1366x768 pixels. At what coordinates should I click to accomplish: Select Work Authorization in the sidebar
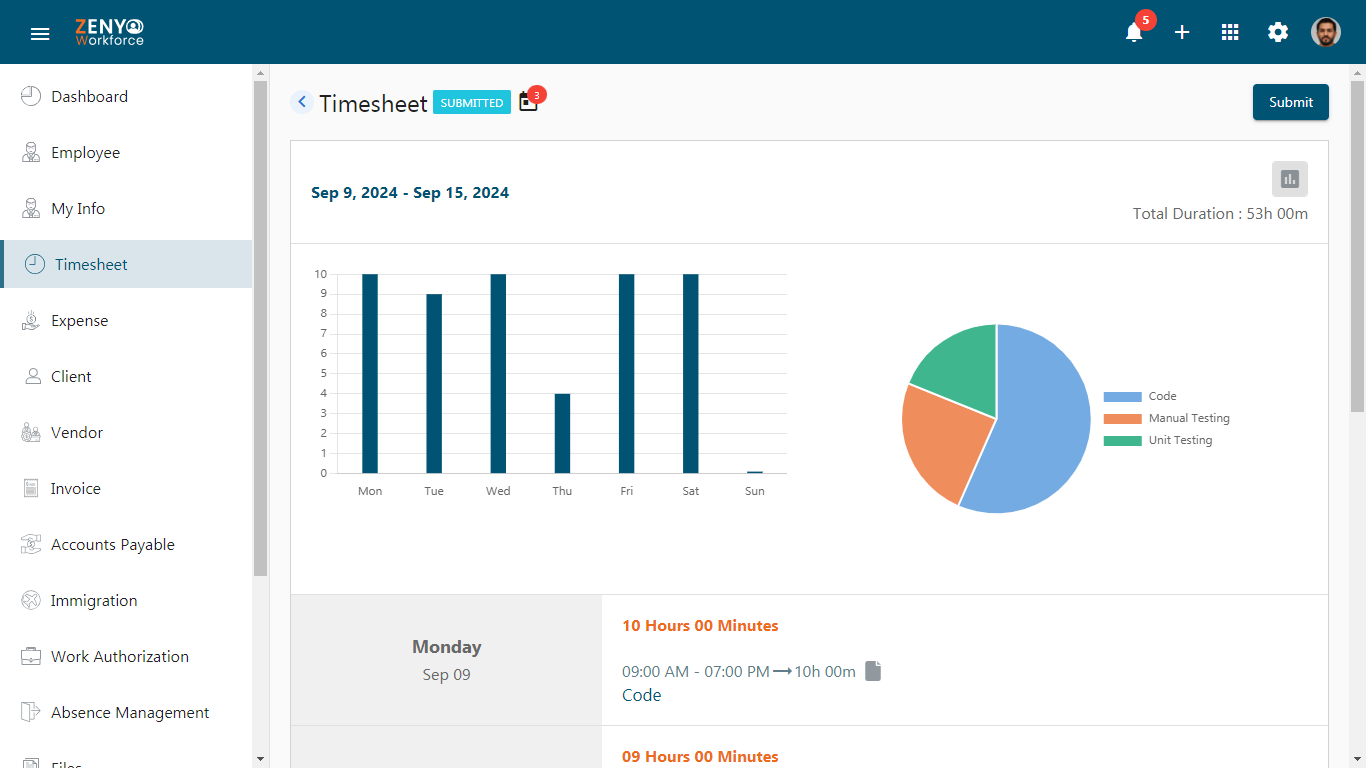(126, 656)
